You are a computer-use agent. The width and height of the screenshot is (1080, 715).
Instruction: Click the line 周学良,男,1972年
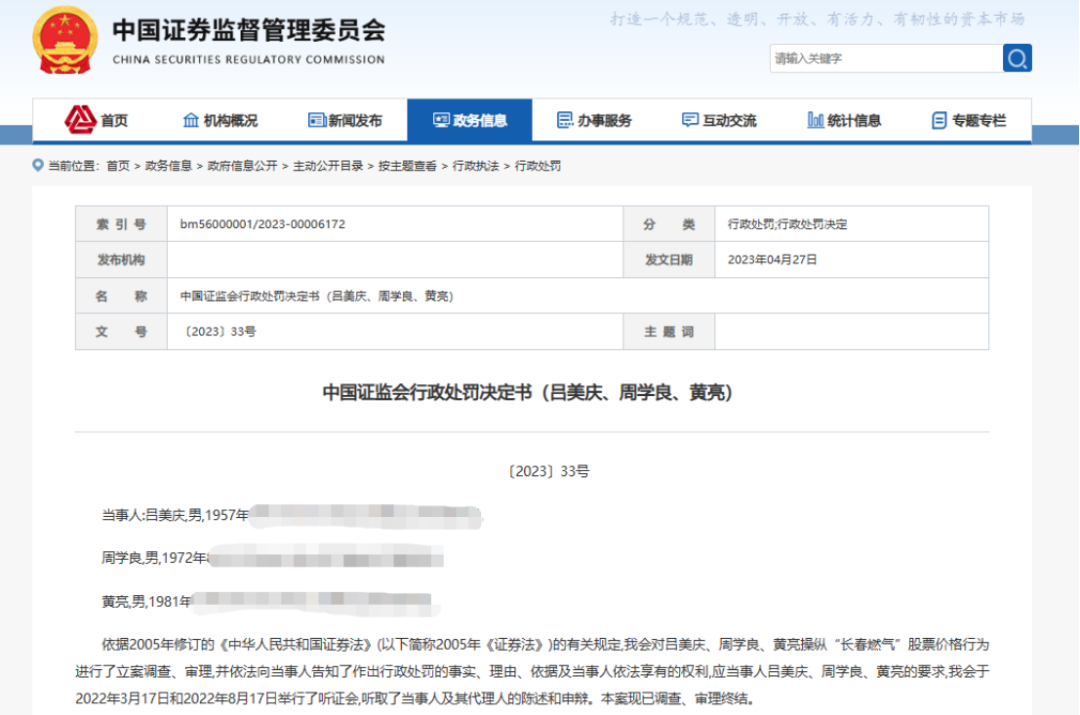click(x=154, y=558)
